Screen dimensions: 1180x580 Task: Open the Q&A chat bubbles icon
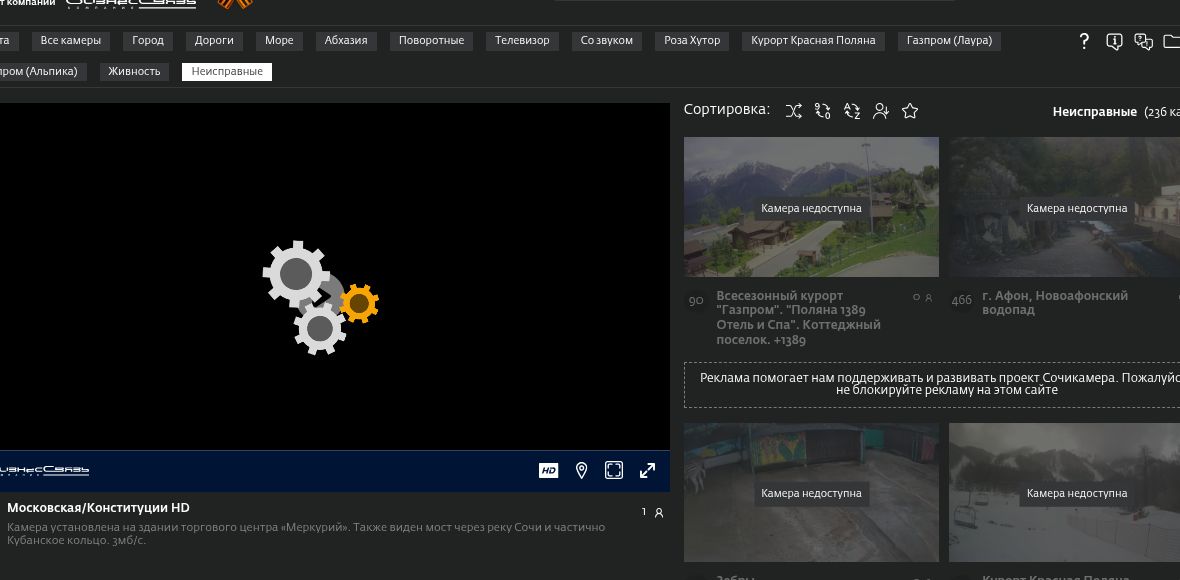(x=1144, y=41)
